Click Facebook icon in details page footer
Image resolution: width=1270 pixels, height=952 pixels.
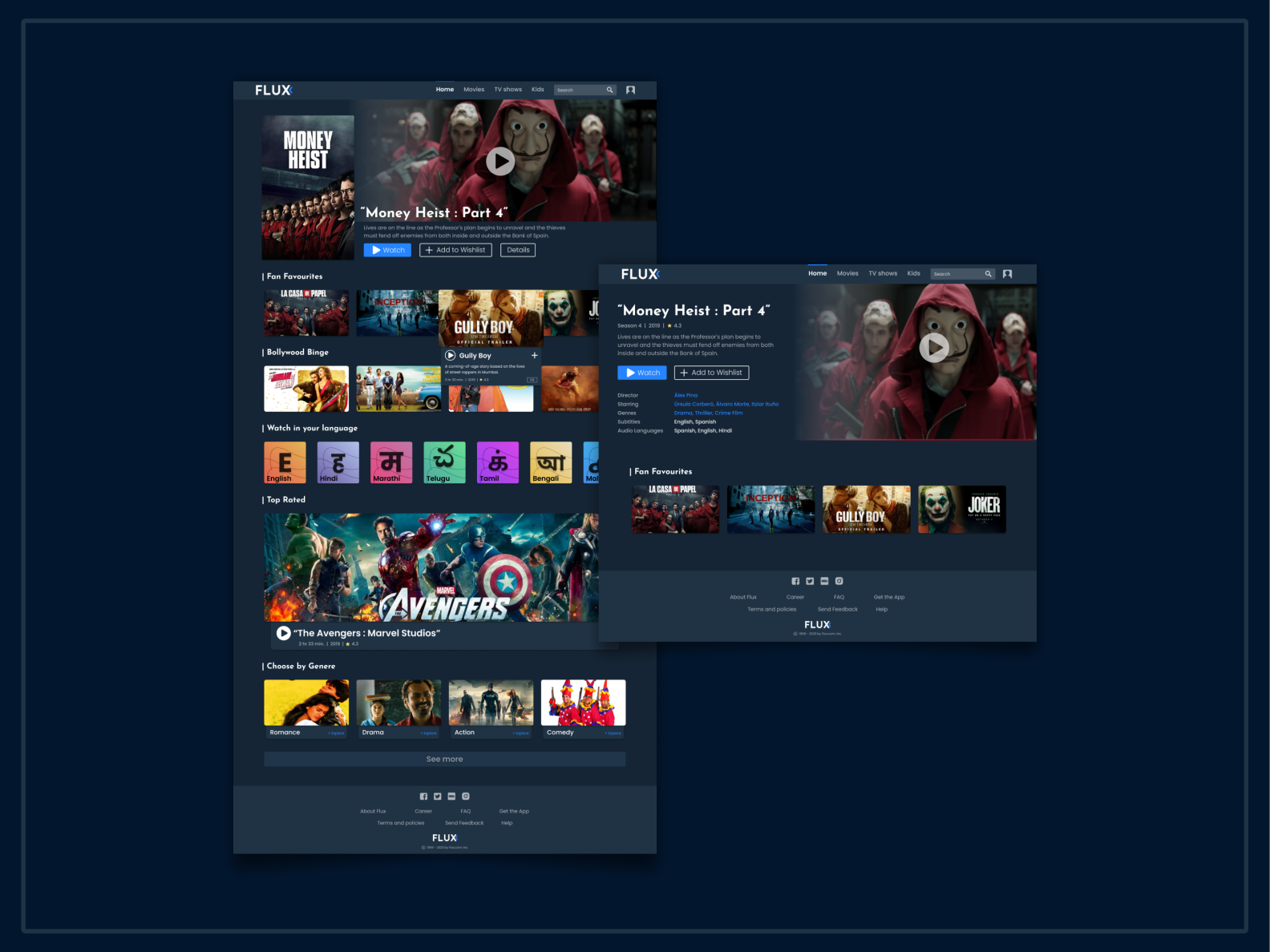coord(795,581)
